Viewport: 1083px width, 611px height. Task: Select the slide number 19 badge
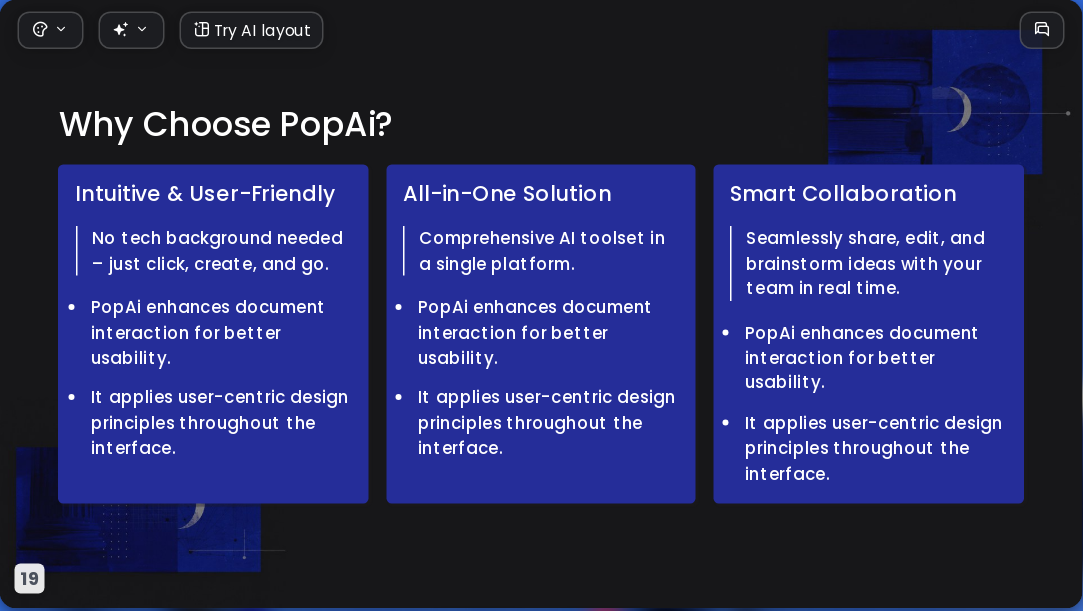coord(30,579)
